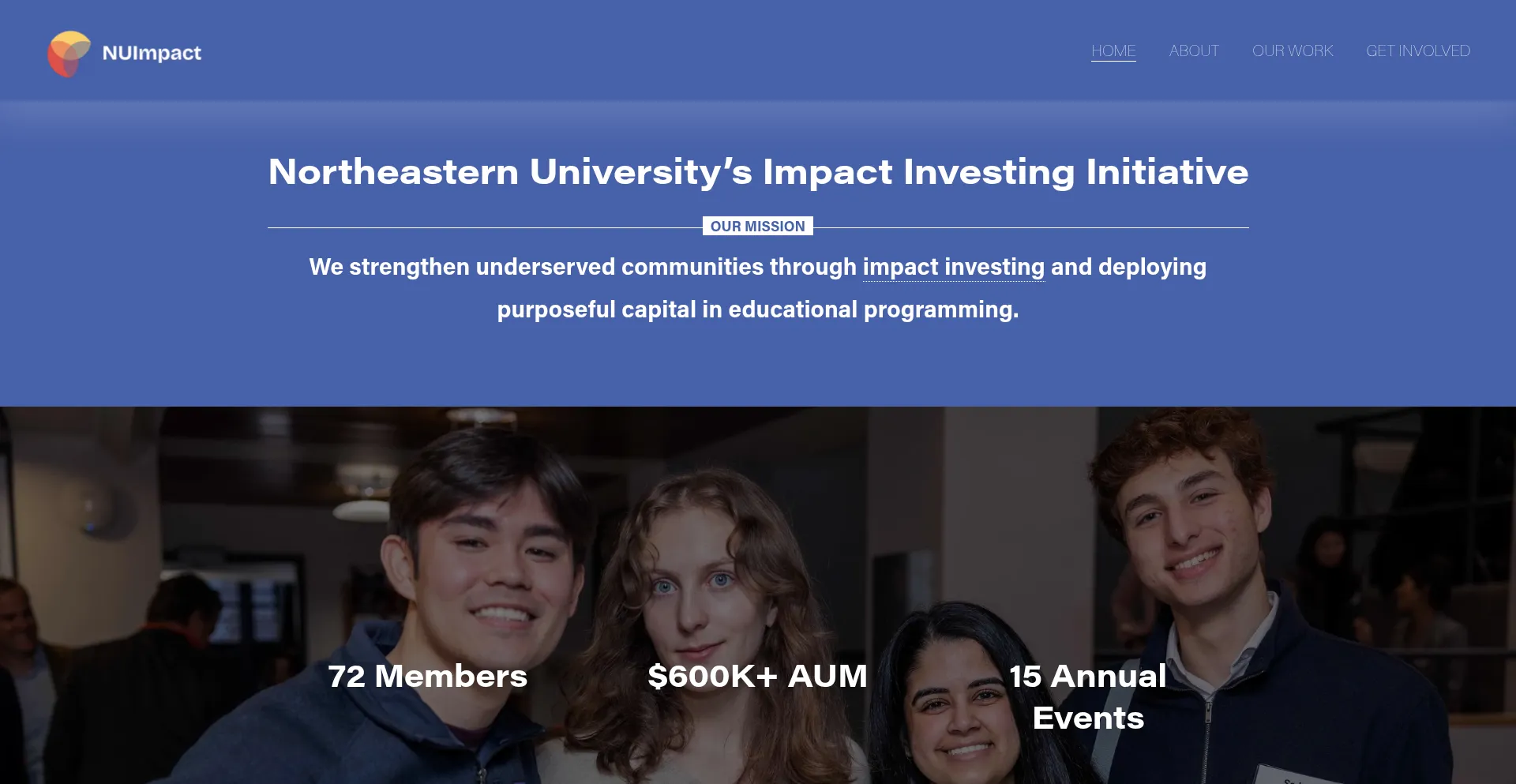Open the OUR WORK menu
This screenshot has width=1516, height=784.
[x=1293, y=51]
